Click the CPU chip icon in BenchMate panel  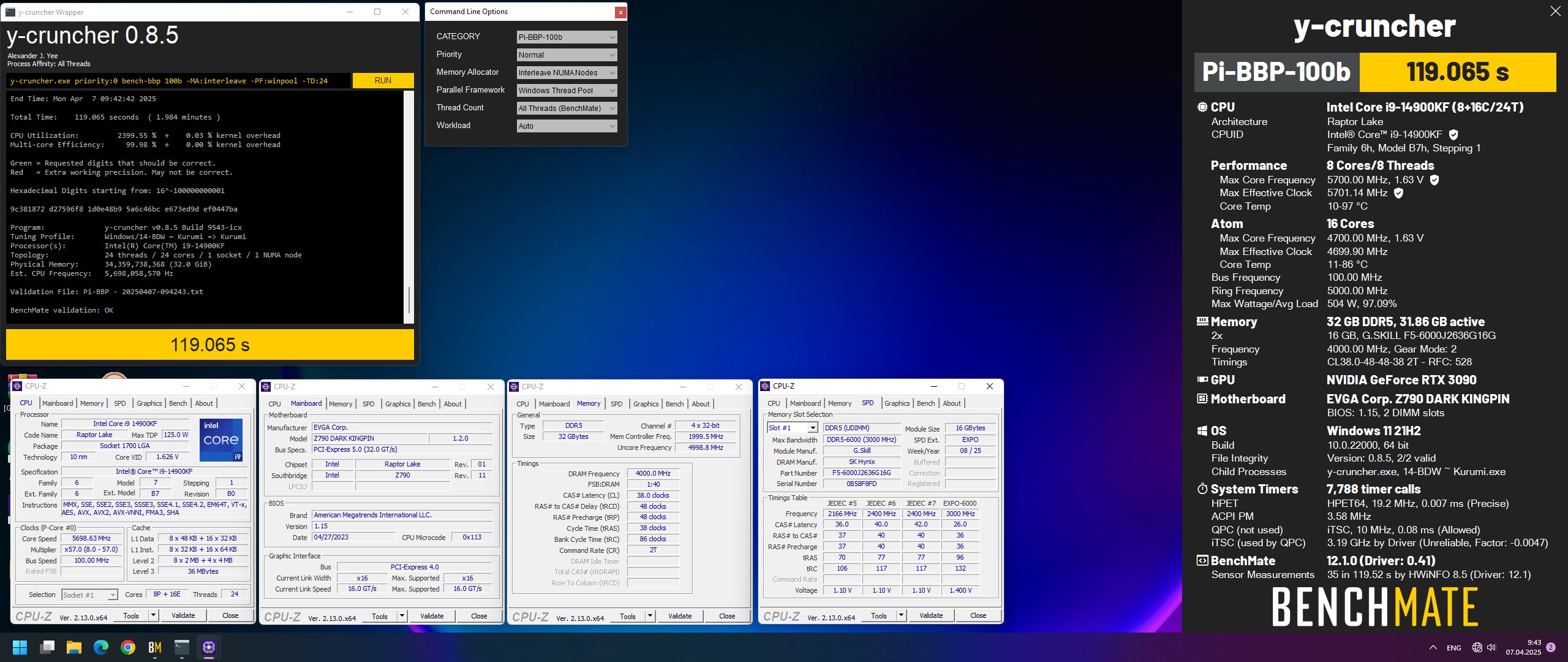pyautogui.click(x=1202, y=107)
